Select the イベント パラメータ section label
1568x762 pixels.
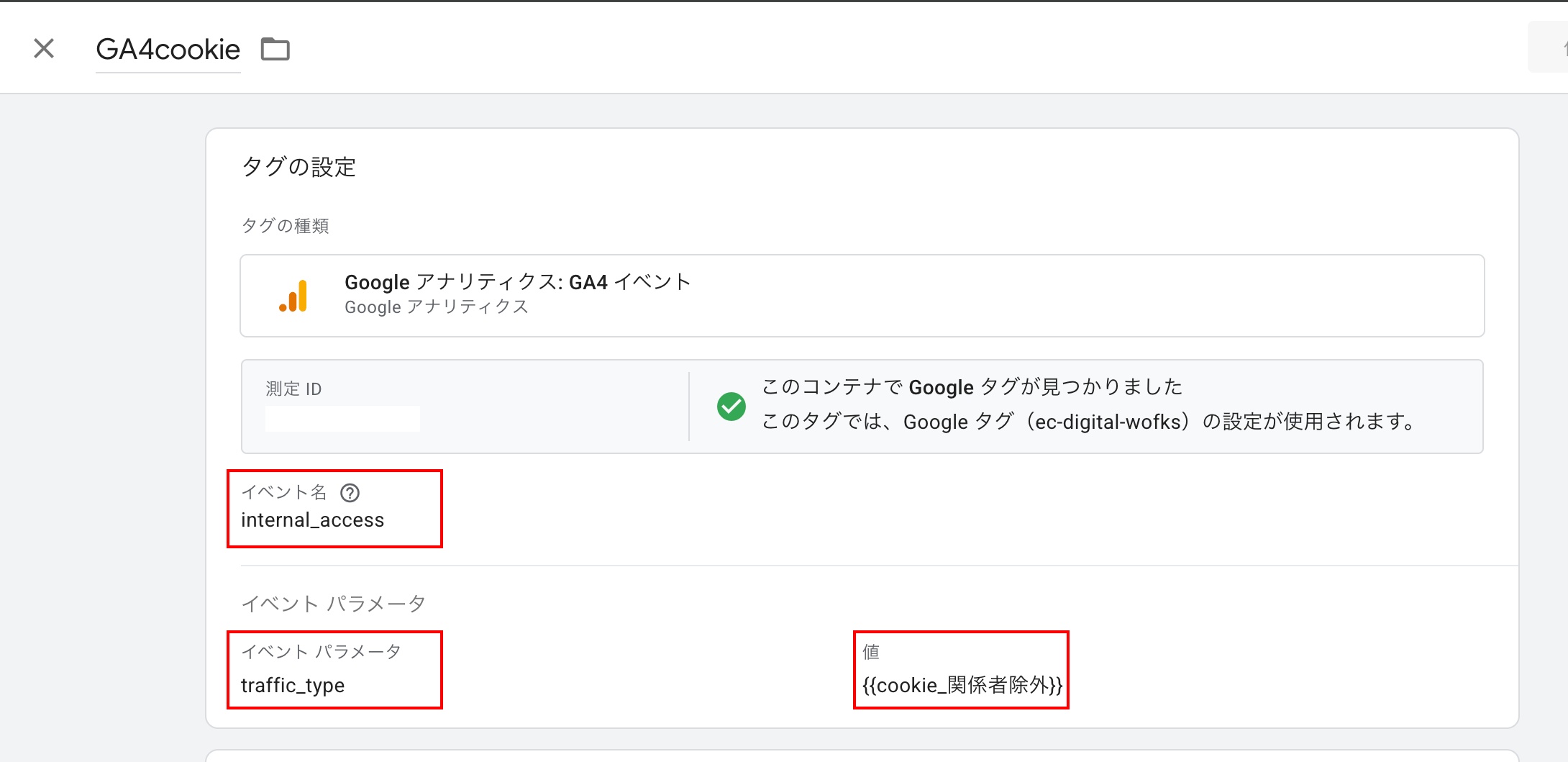coord(334,603)
